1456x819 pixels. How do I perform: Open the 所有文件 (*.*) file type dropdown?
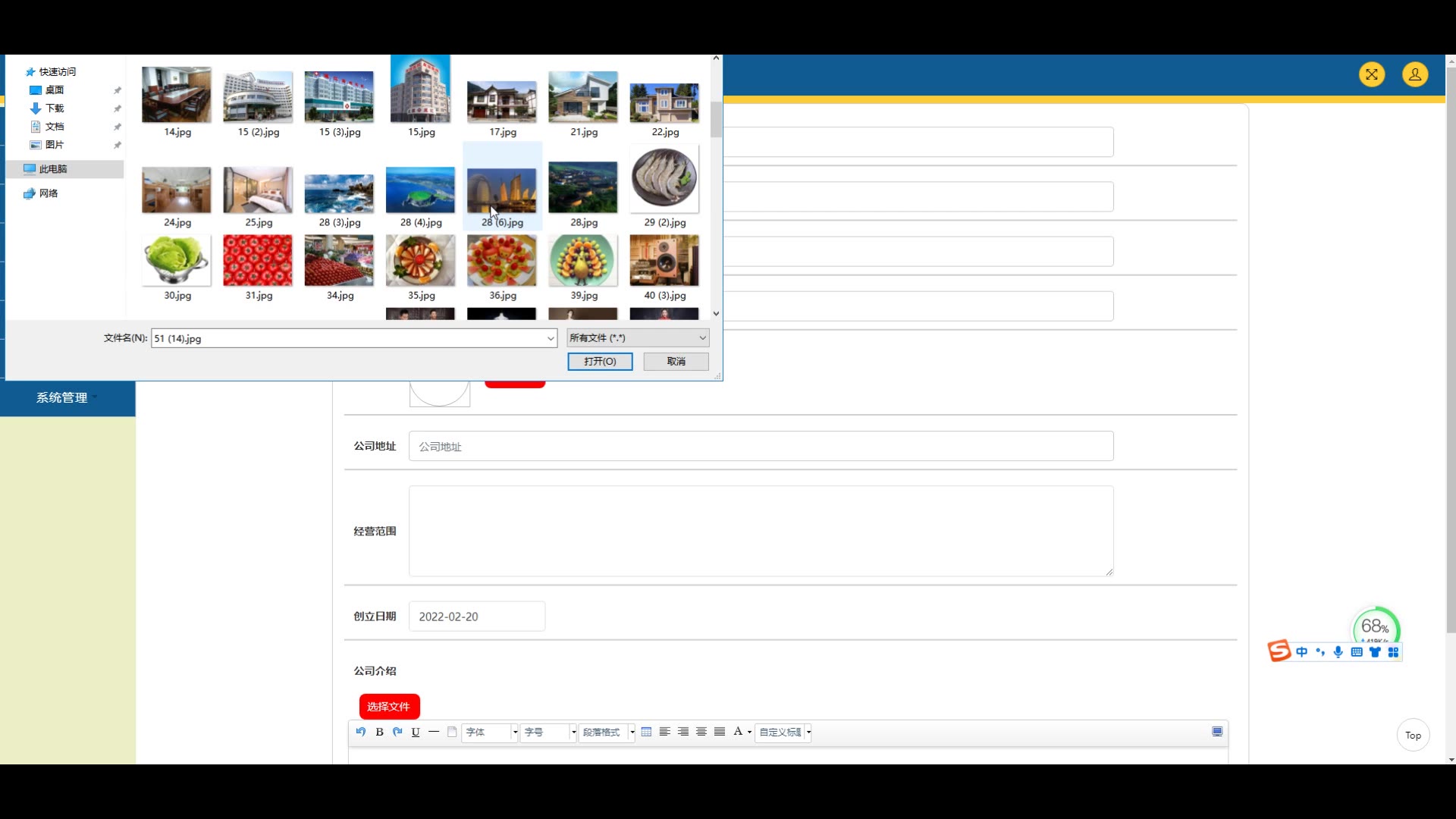pyautogui.click(x=638, y=338)
